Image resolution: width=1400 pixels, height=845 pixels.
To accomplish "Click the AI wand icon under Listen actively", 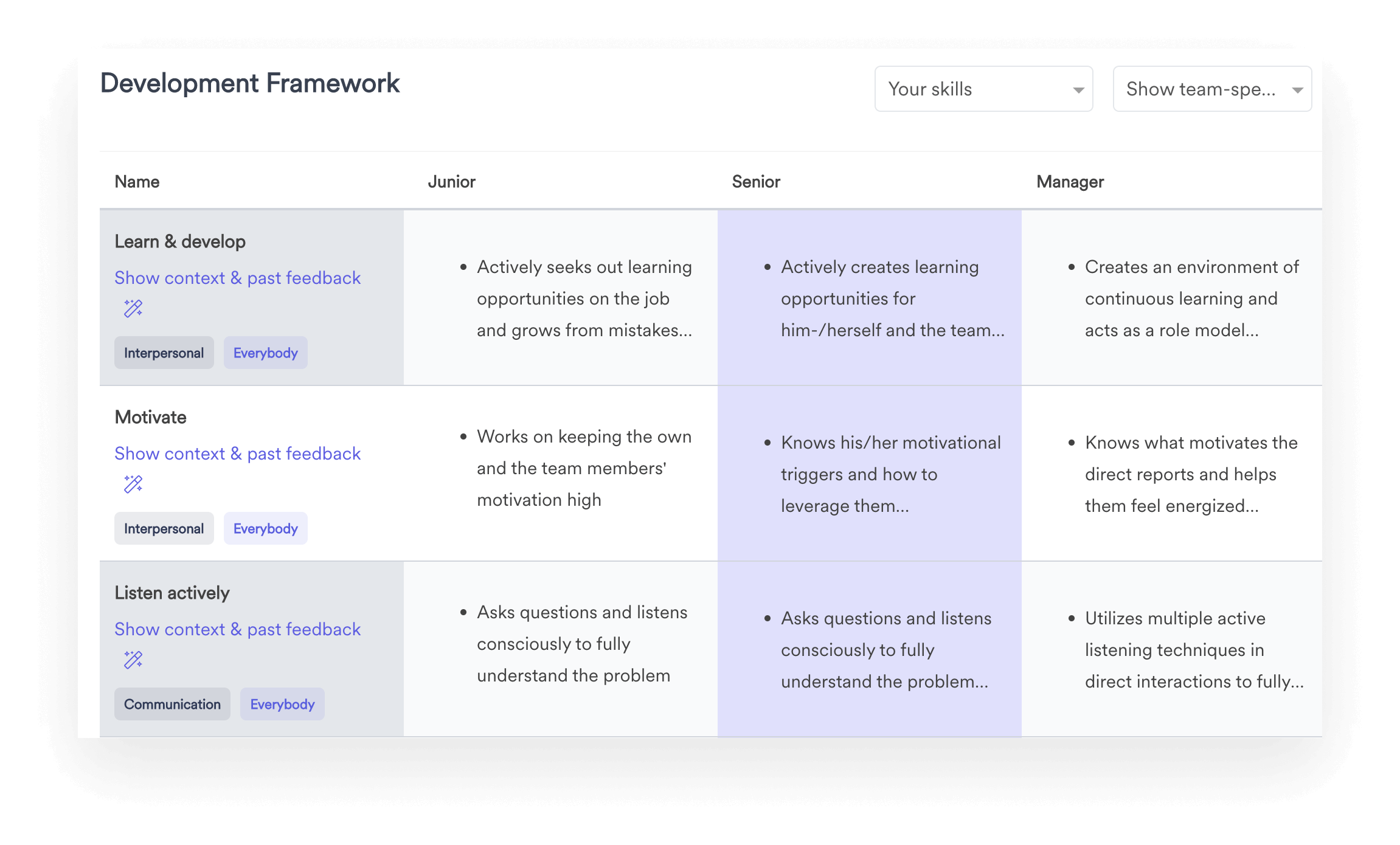I will coord(133,660).
